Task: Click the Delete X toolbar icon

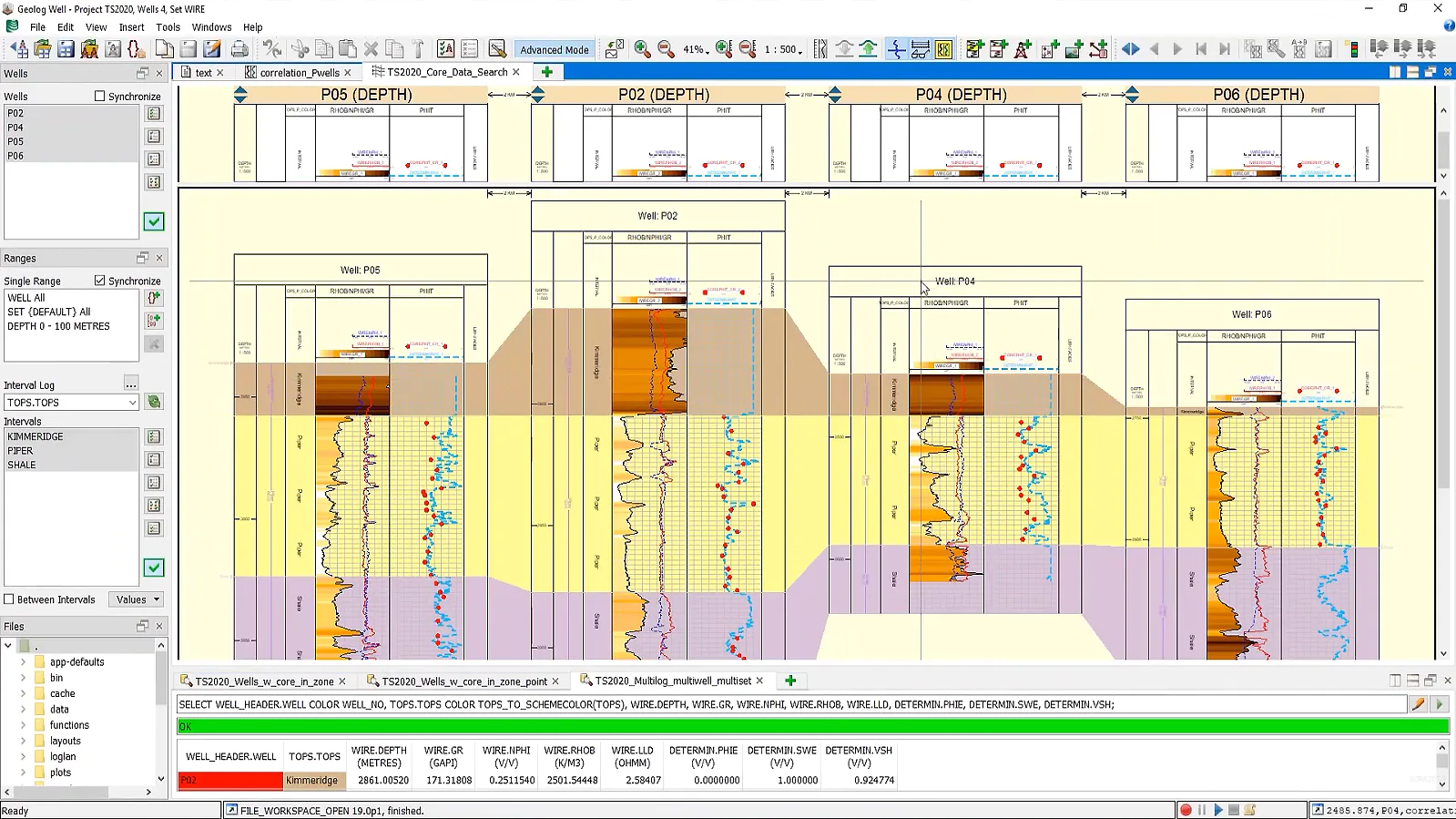Action: point(371,49)
